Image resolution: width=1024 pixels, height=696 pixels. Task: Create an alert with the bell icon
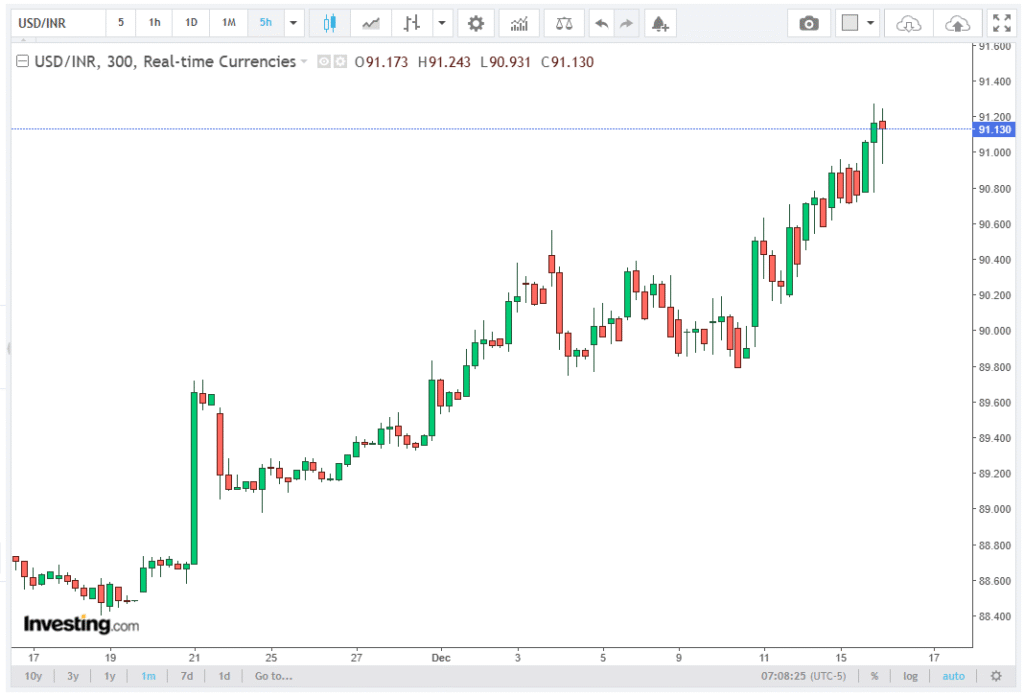pyautogui.click(x=658, y=23)
